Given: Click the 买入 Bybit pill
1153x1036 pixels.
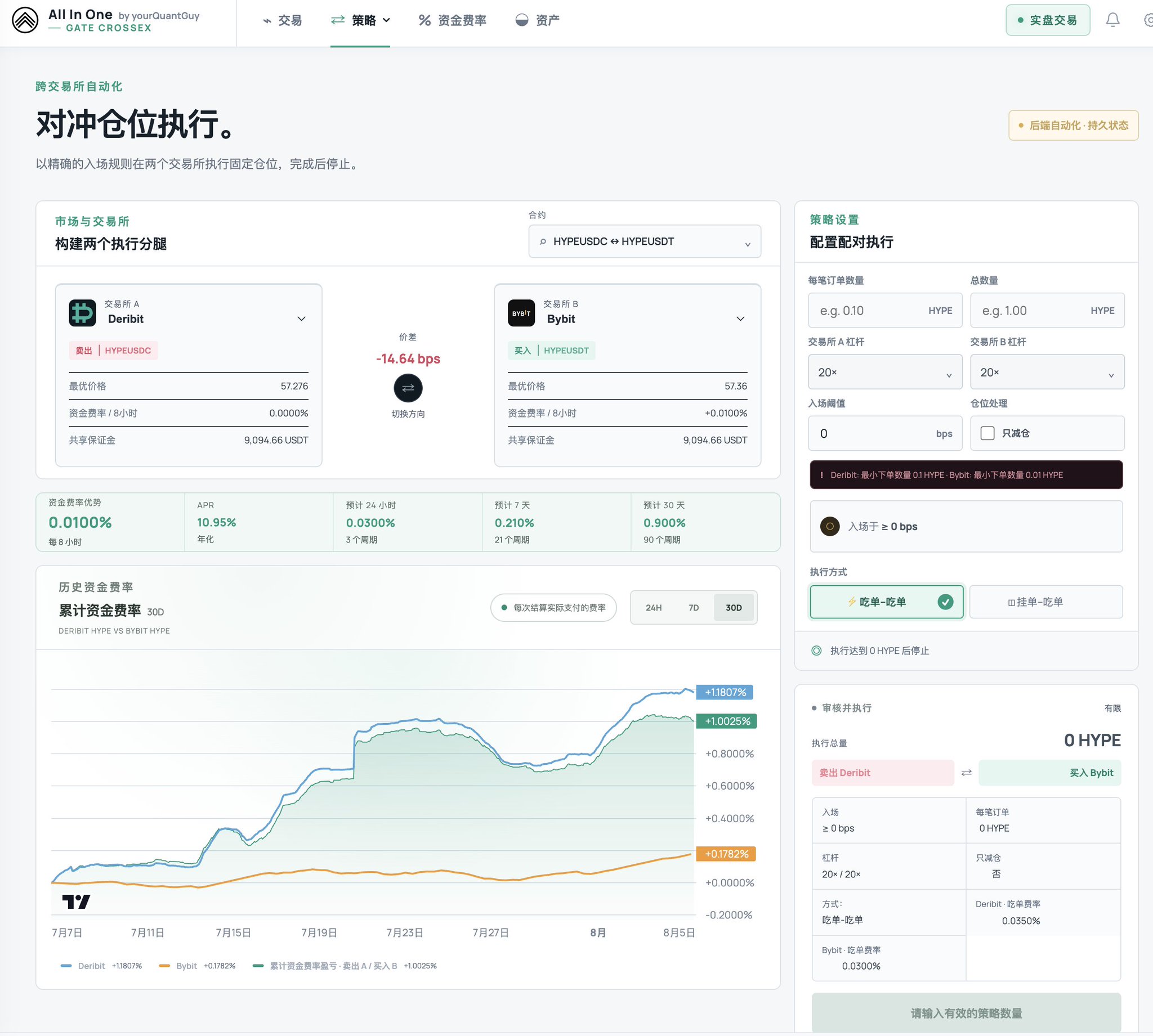Looking at the screenshot, I should [x=1049, y=773].
